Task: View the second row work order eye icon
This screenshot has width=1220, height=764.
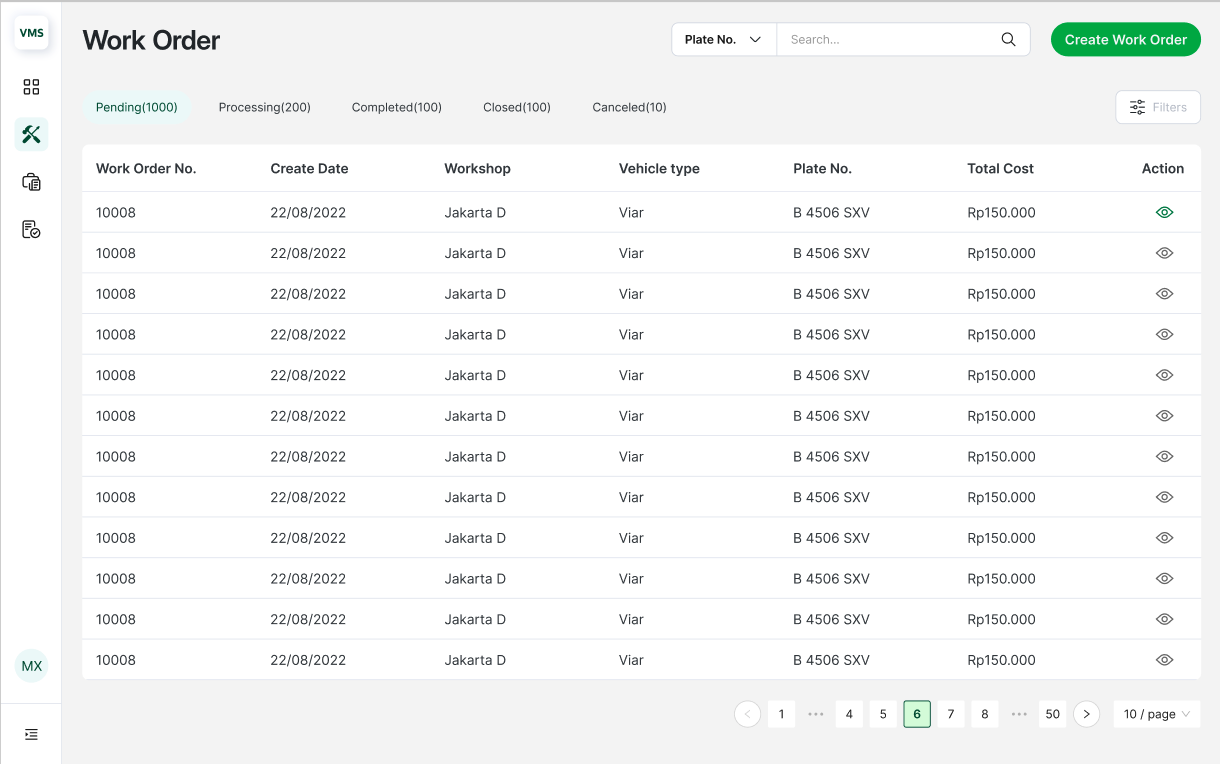Action: (1163, 253)
